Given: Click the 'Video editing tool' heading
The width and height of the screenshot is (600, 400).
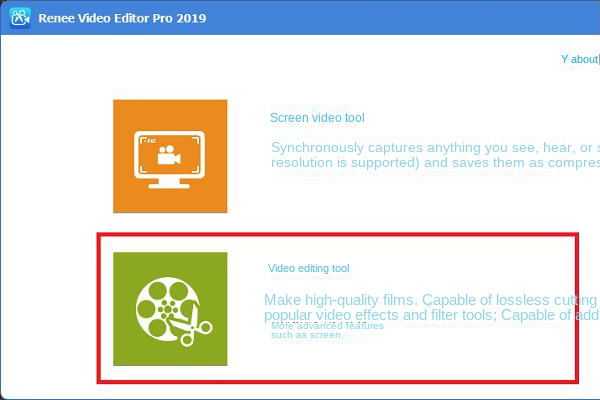Looking at the screenshot, I should click(x=308, y=268).
